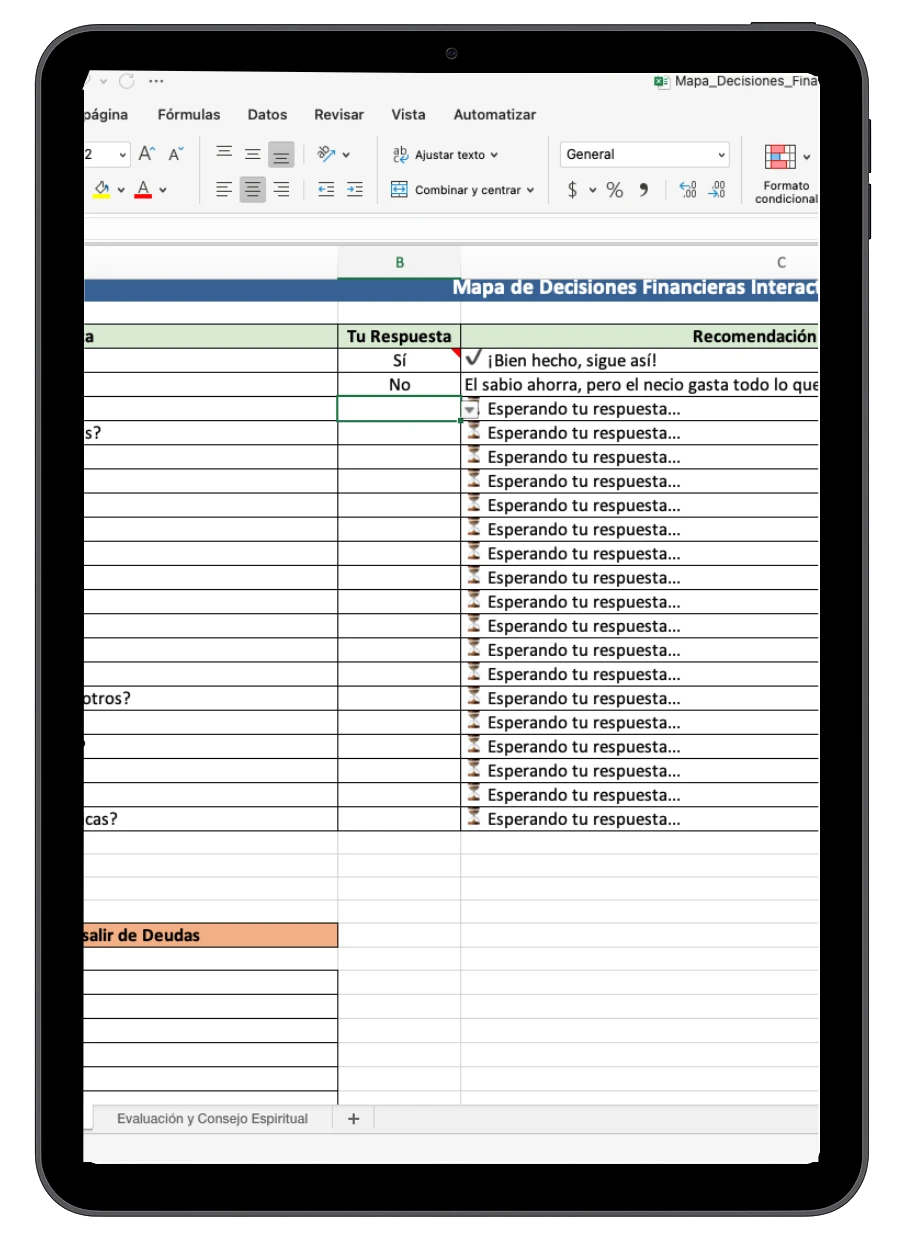Select the '¡Bien hecho, sigue así!' cell

640,361
